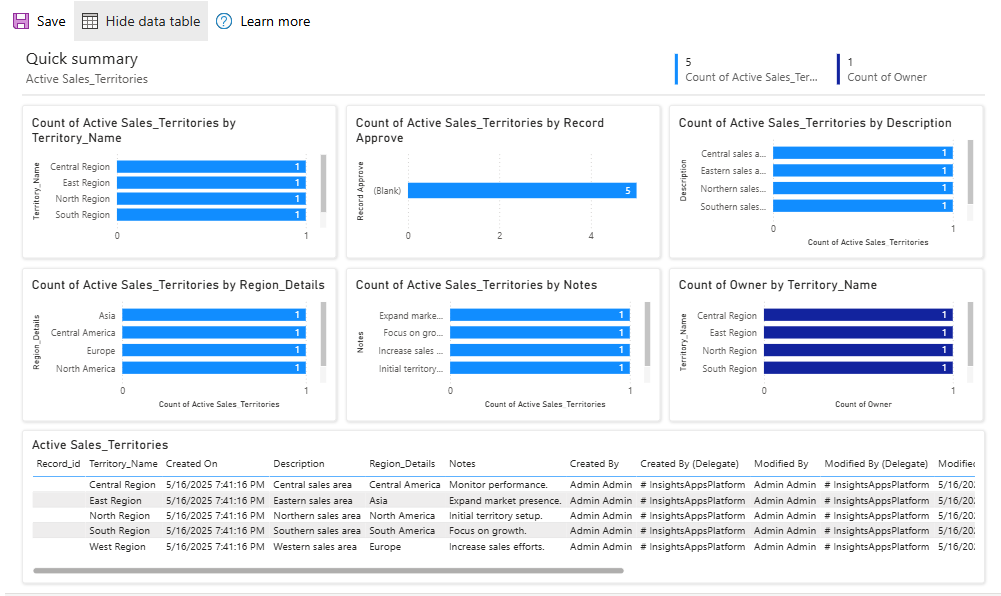The height and width of the screenshot is (596, 1001).
Task: Sort table by Territory_Name column header
Action: (x=123, y=464)
